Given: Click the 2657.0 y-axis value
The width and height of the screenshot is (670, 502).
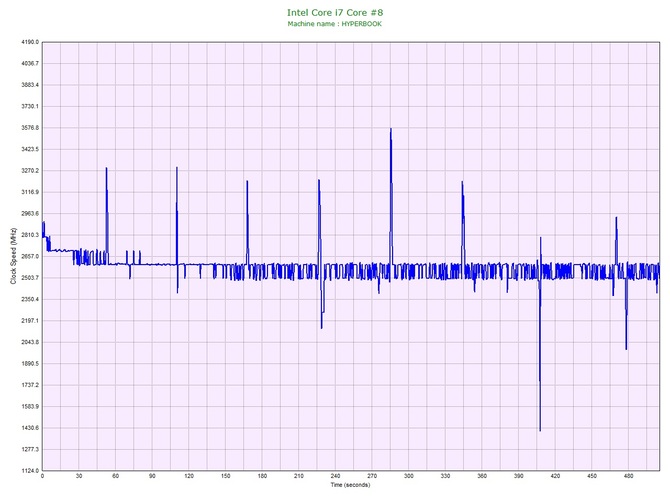Looking at the screenshot, I should point(30,256).
